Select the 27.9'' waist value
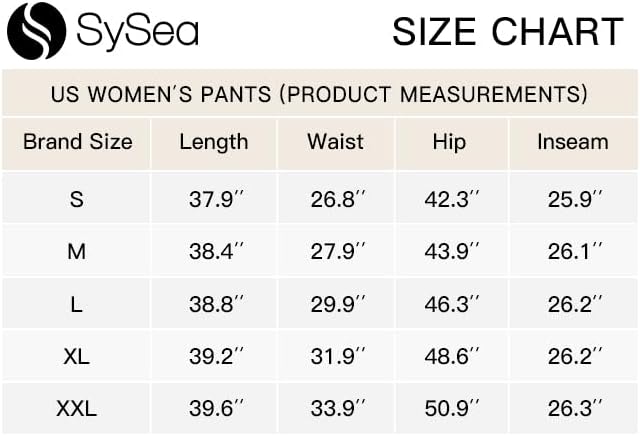This screenshot has width=640, height=436. click(x=338, y=252)
